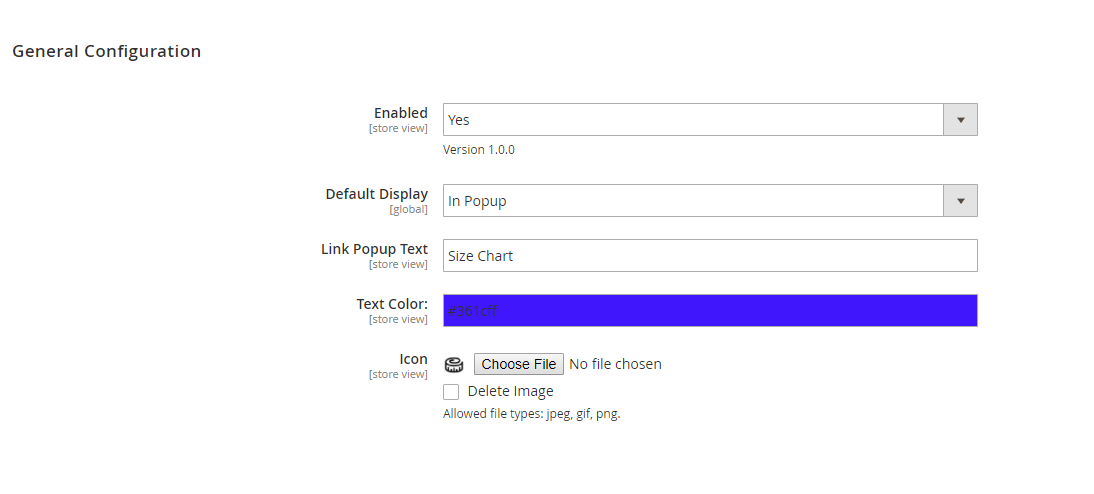Click the Allowed file types note

(532, 414)
